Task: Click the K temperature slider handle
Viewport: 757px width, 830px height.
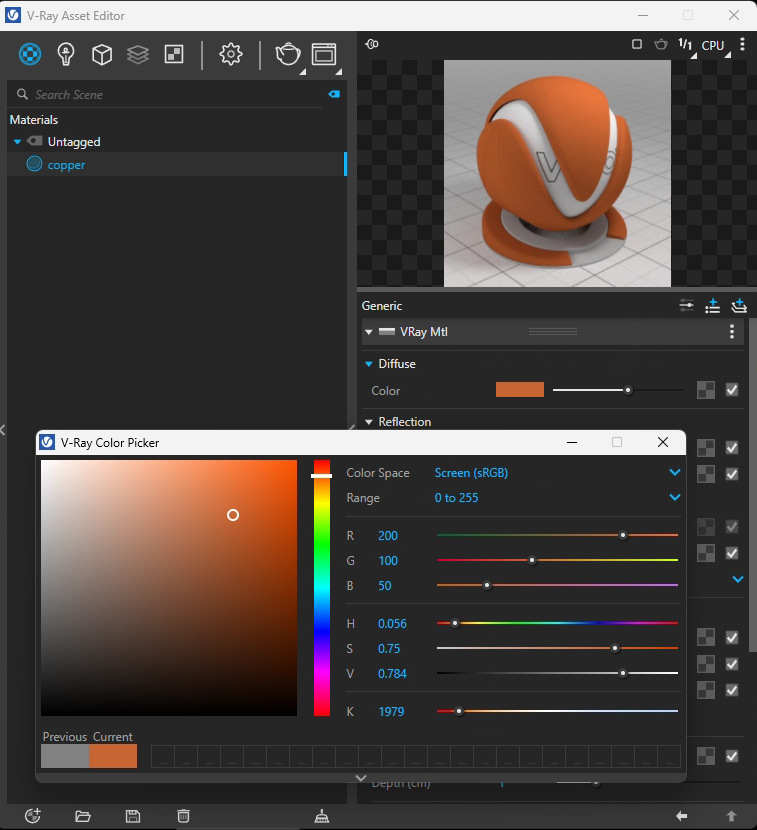Action: (459, 711)
